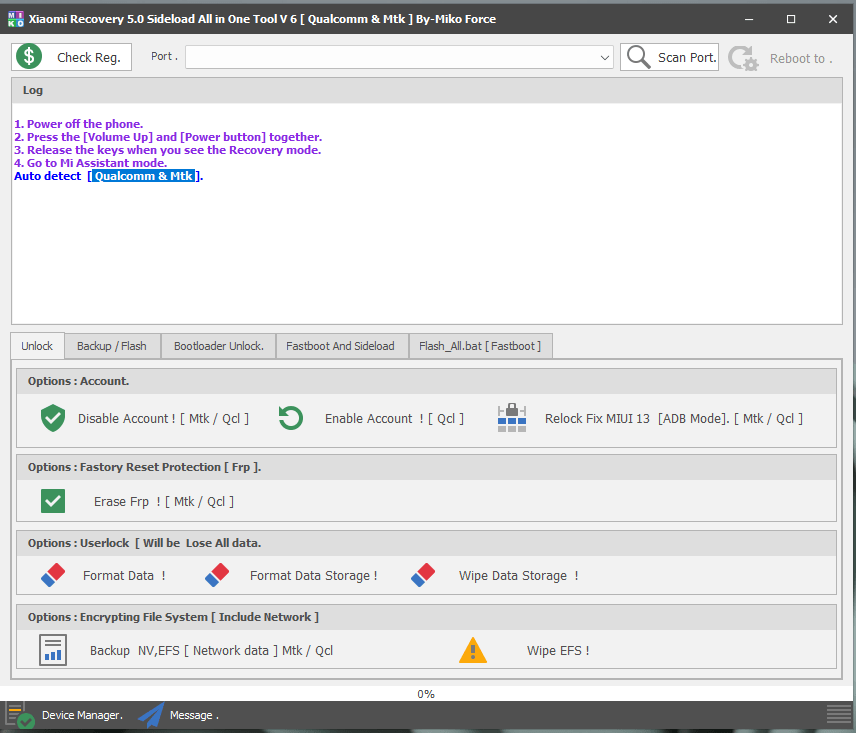The height and width of the screenshot is (733, 856).
Task: Click the eraser icon beside Format Data
Action: (x=53, y=575)
